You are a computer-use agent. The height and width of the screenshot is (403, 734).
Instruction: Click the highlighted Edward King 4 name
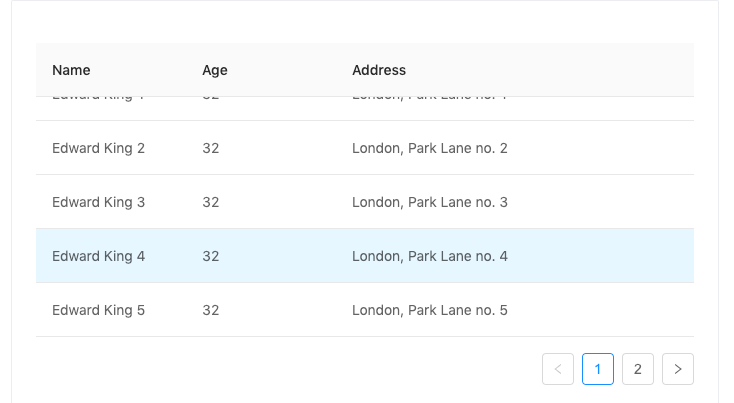(x=99, y=256)
